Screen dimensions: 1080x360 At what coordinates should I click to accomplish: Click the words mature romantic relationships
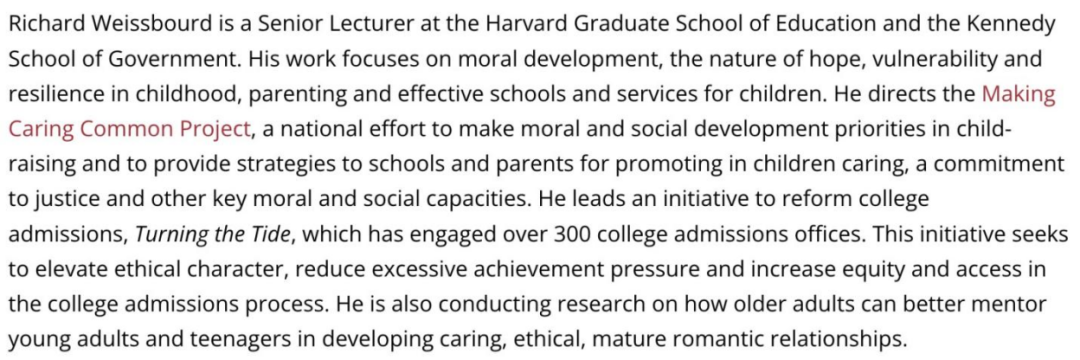click(747, 340)
